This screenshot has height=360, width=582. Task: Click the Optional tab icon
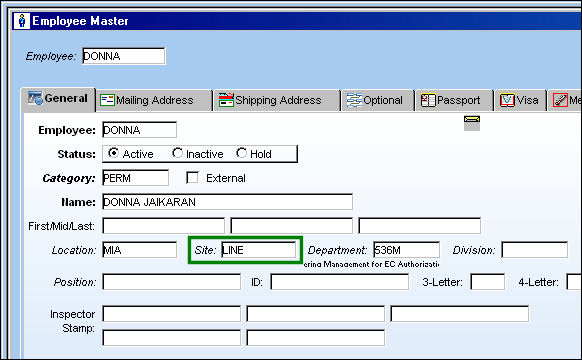(x=354, y=100)
